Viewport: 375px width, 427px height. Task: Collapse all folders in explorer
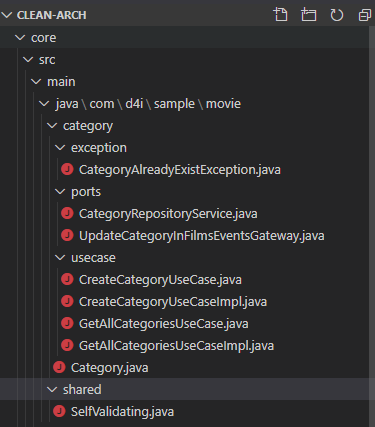point(364,15)
